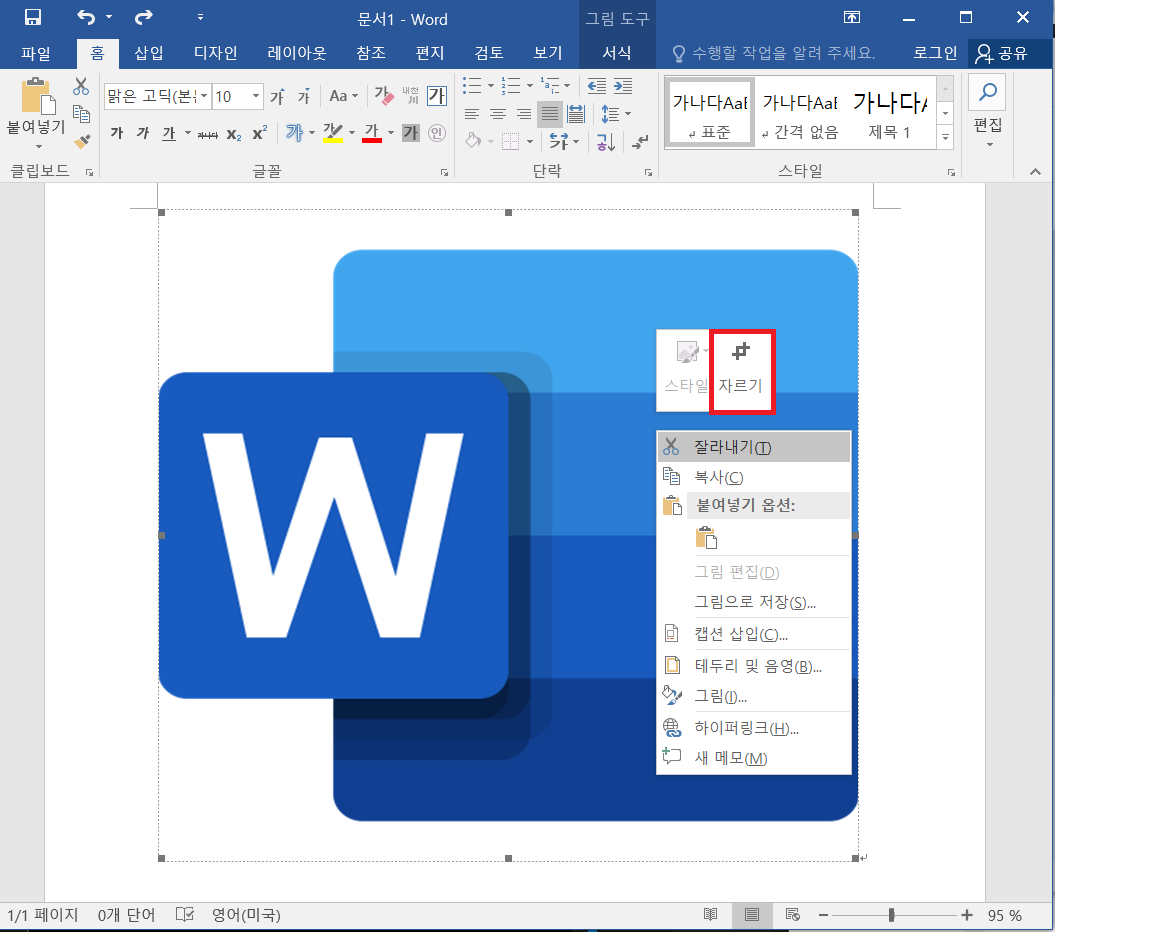
Task: Toggle subscript formatting
Action: coord(234,134)
